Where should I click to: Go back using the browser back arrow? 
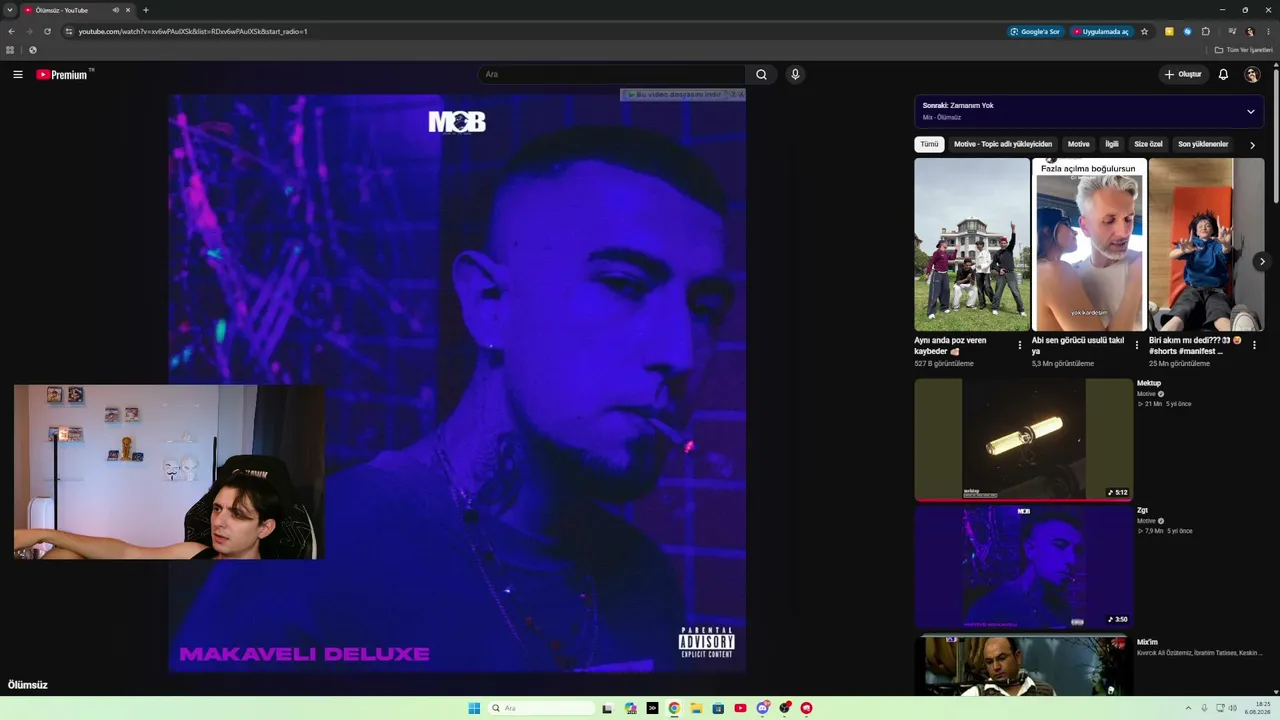click(x=11, y=31)
